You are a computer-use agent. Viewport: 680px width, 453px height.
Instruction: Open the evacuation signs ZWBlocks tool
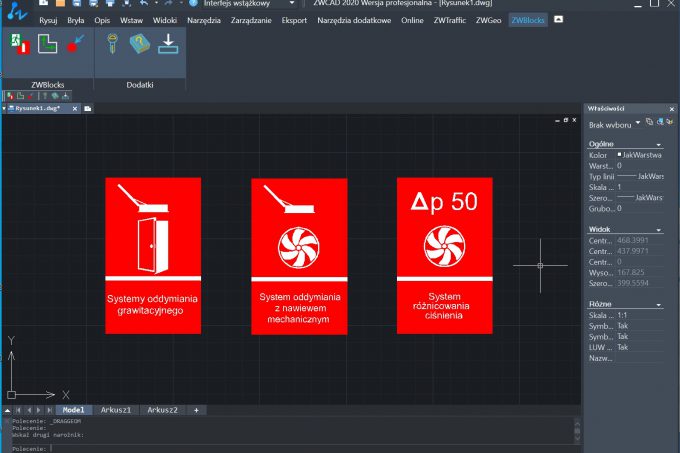point(20,44)
